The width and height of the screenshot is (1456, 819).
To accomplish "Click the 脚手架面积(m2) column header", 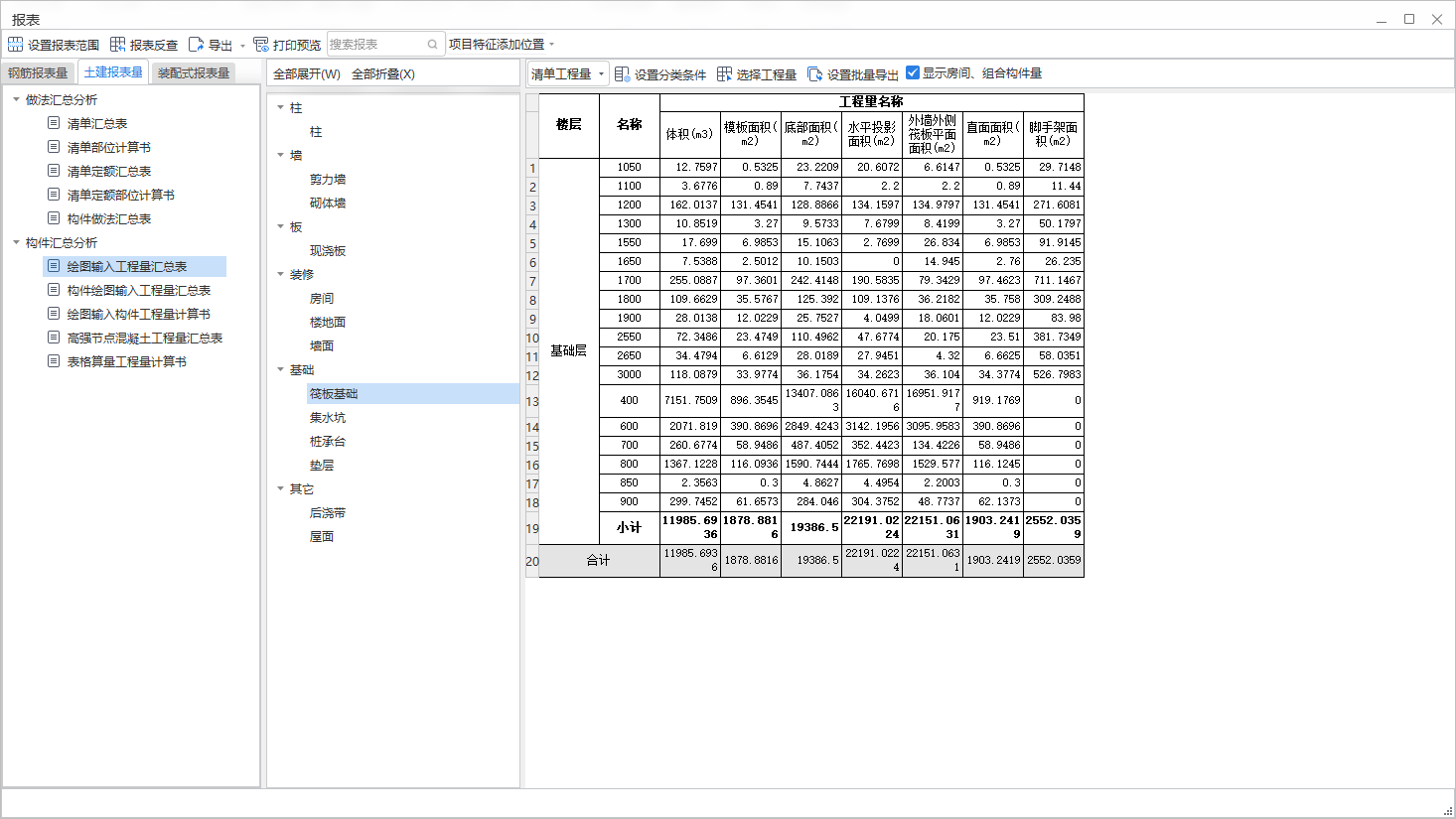I will pyautogui.click(x=1054, y=134).
